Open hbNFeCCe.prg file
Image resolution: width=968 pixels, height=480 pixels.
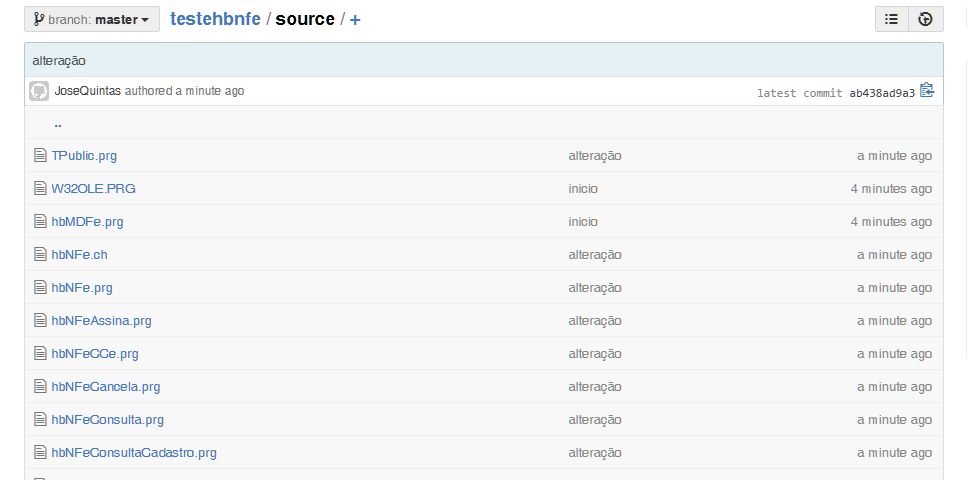tap(95, 354)
